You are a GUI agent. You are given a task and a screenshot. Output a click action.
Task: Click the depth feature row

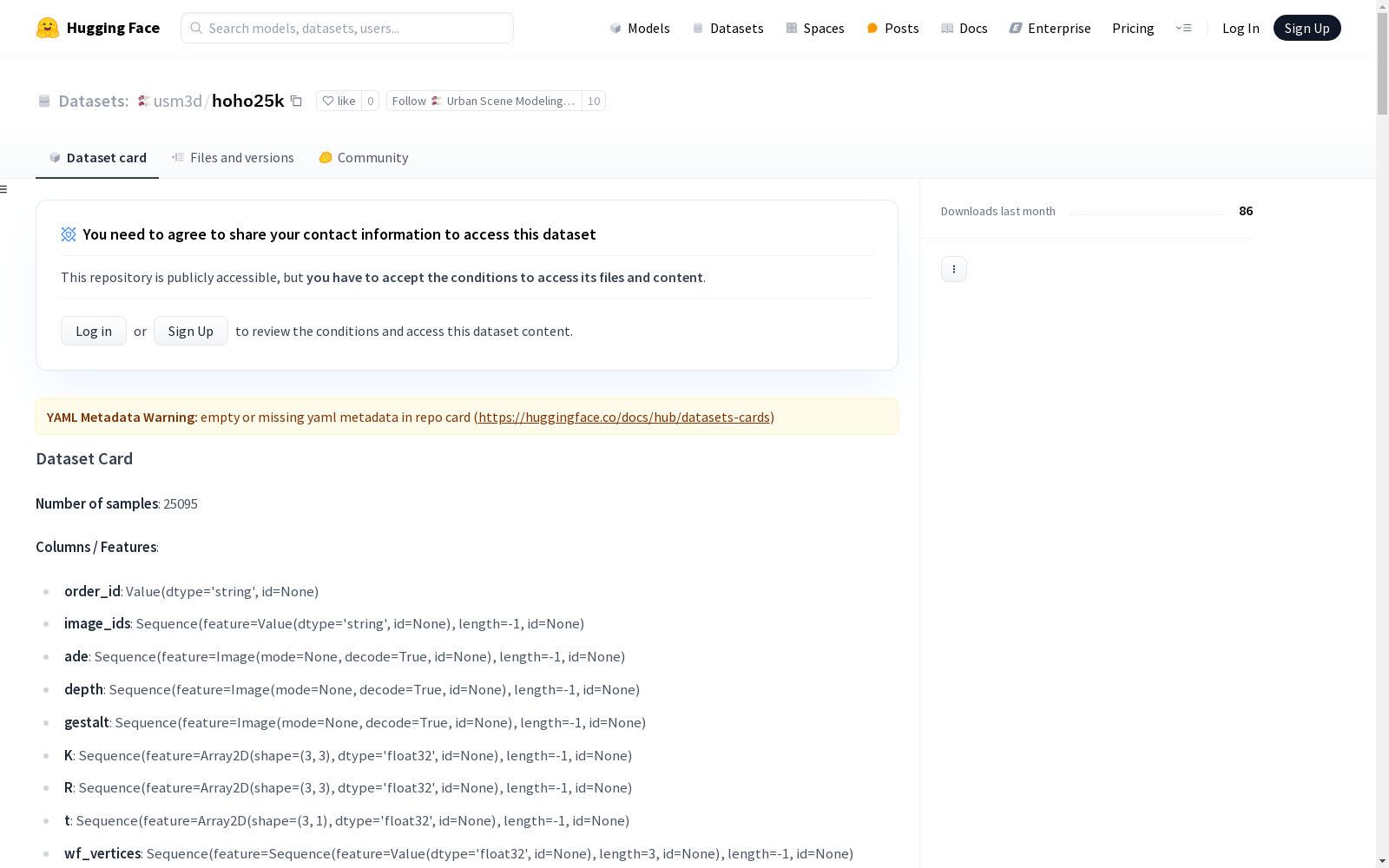tap(352, 689)
